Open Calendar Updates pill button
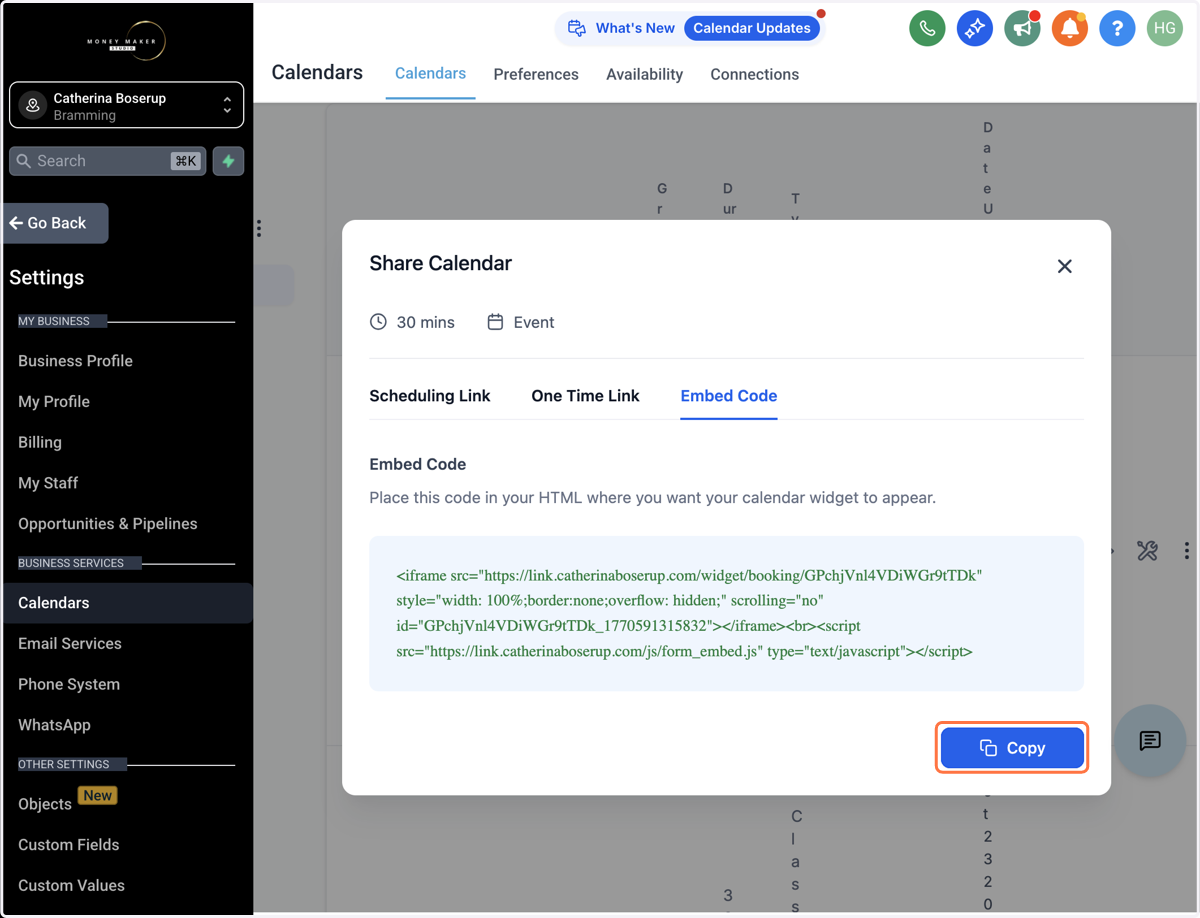The height and width of the screenshot is (918, 1200). click(x=752, y=28)
